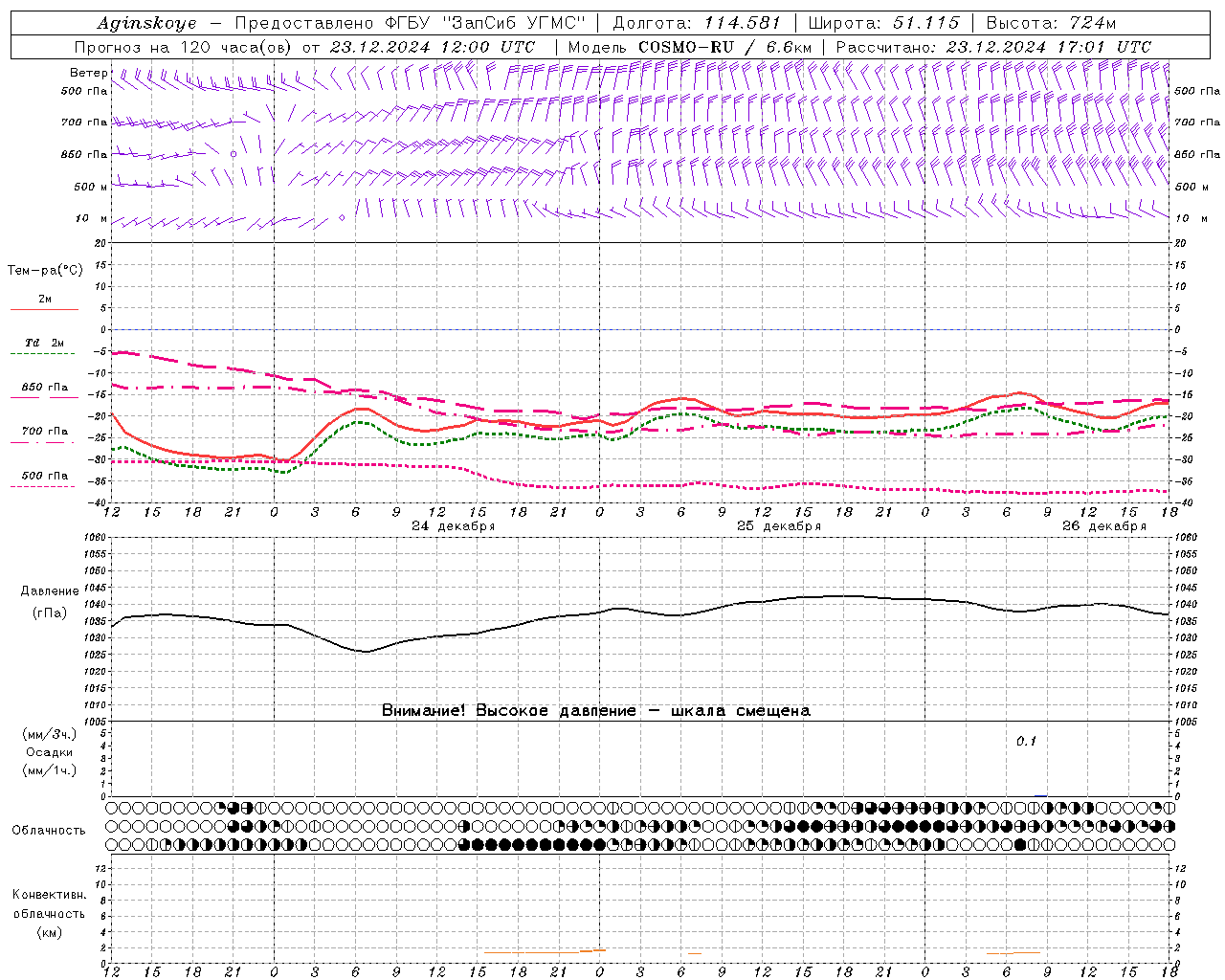Click the "Тем-ра(°C)" temperature axis title
Viewport: 1225px width, 980px height.
[x=45, y=271]
